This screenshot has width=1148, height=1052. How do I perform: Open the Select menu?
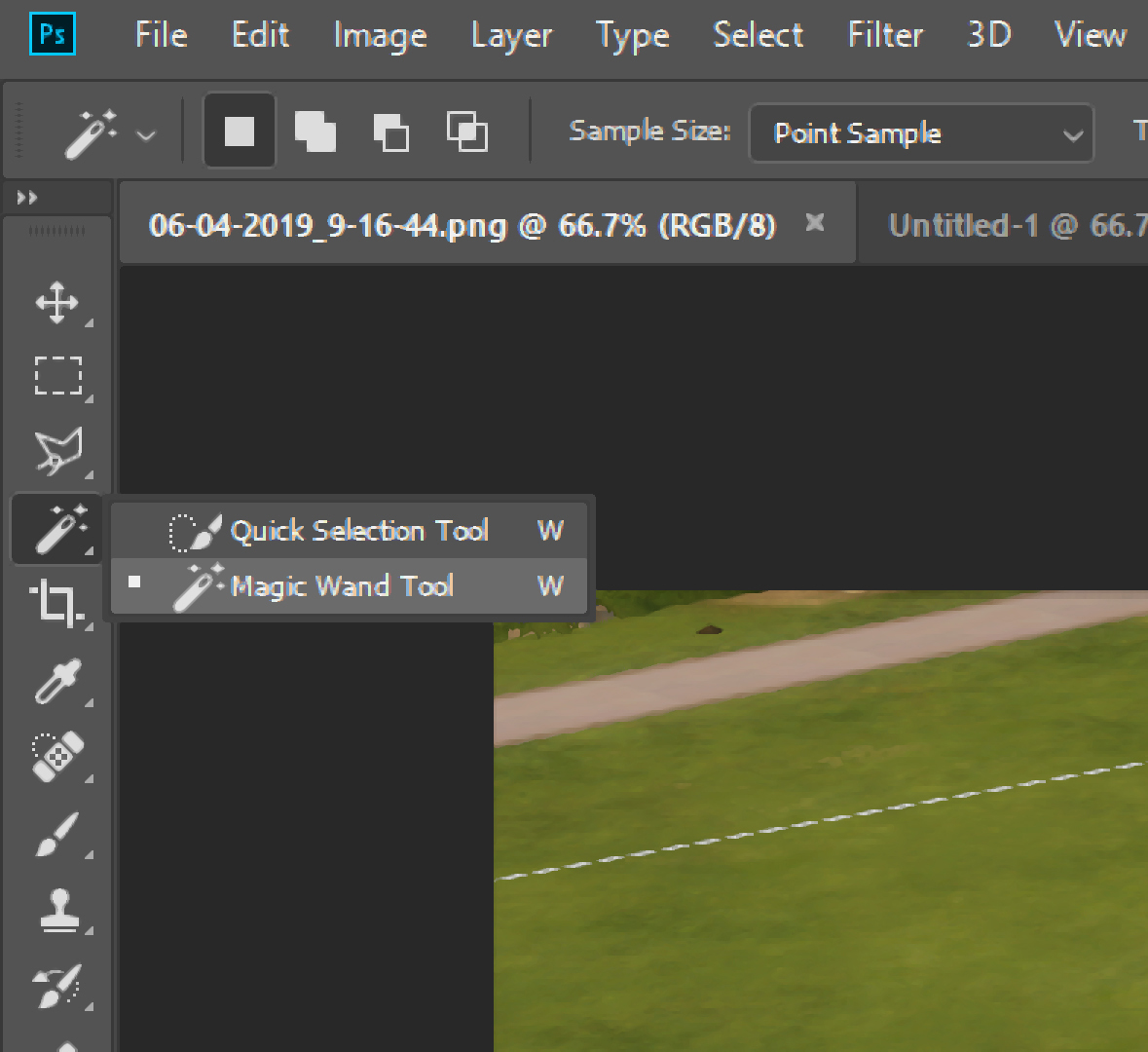tap(759, 34)
